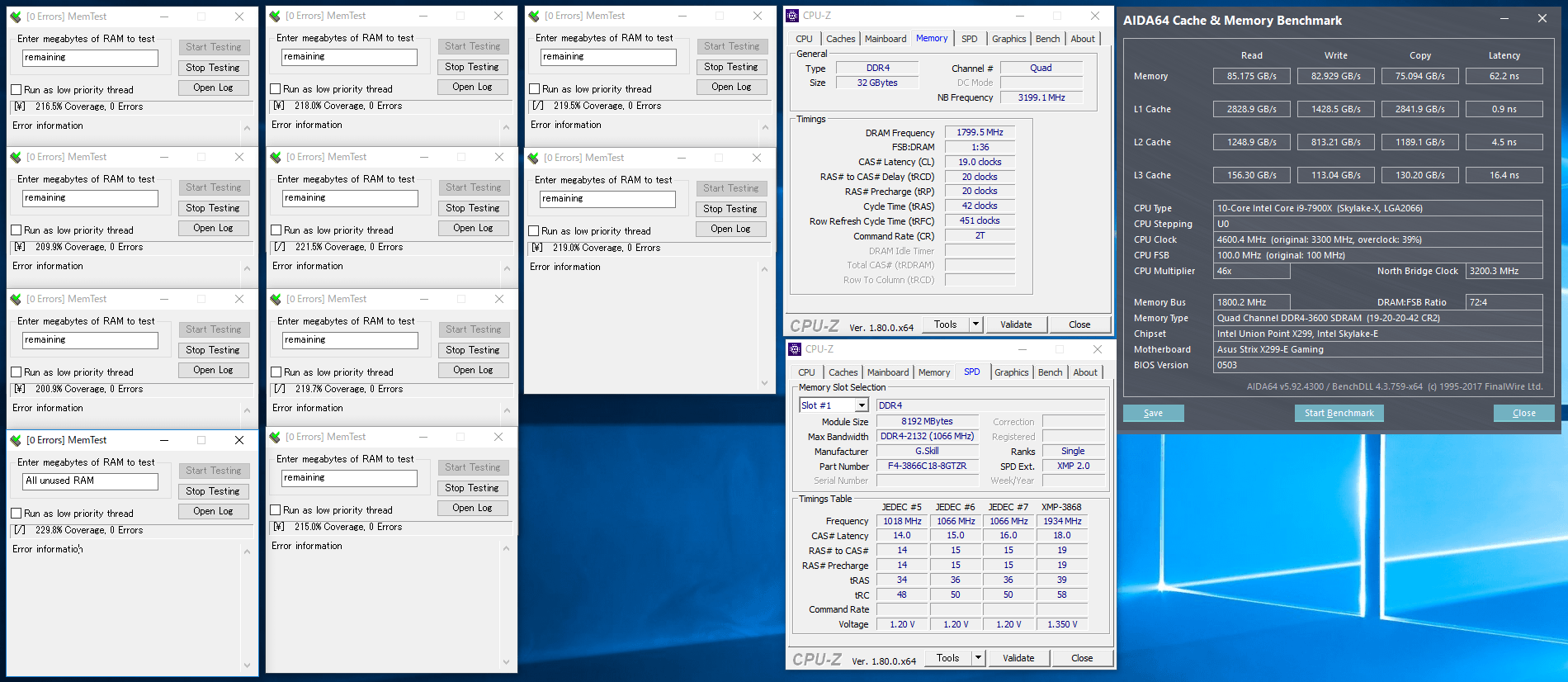
Task: Click MemTest title icon in 229.8% coverage window
Action: click(x=15, y=440)
